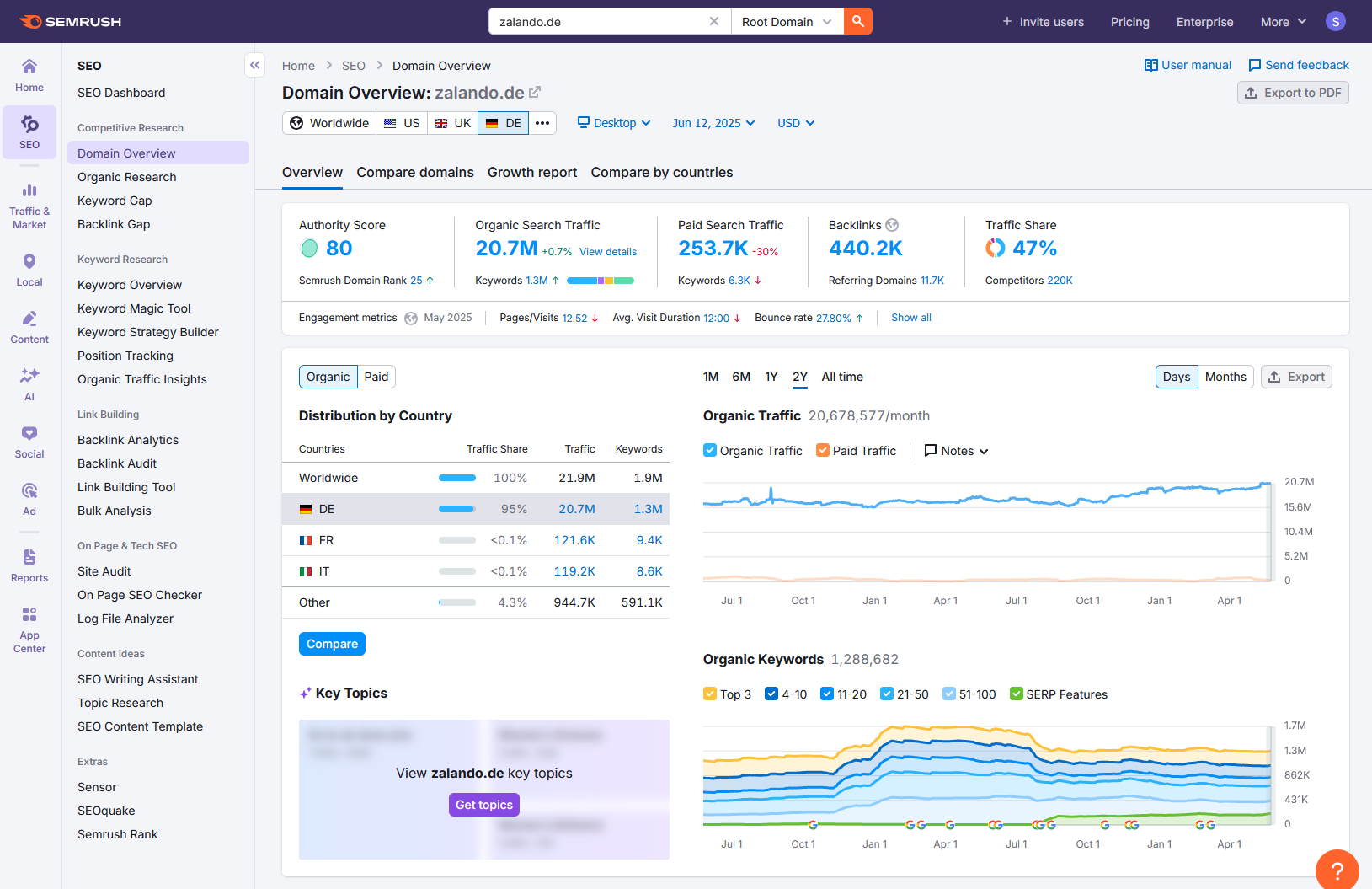Click keyword distribution color bar
This screenshot has height=889, width=1372.
point(601,281)
